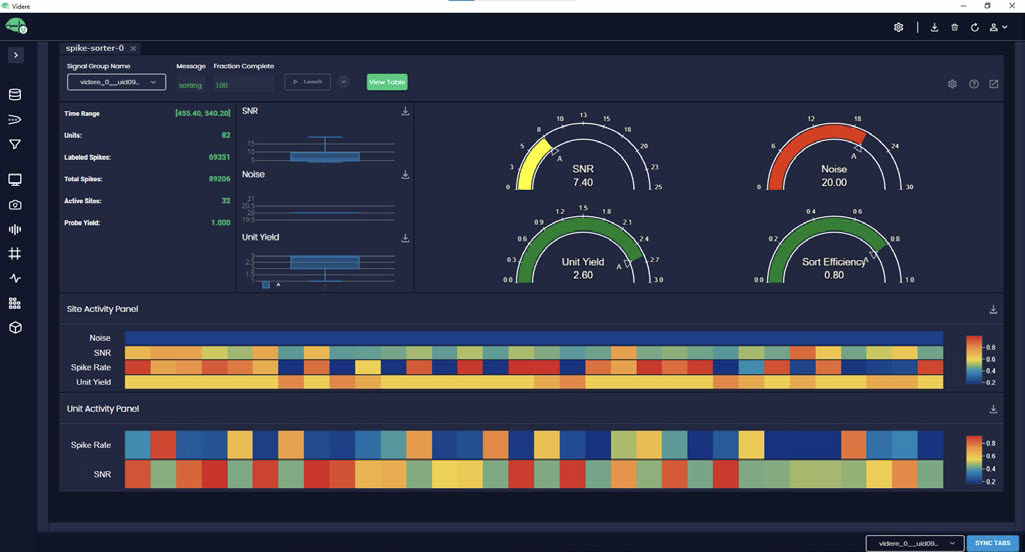The width and height of the screenshot is (1025, 552).
Task: Click the Site Activity Panel title
Action: (x=102, y=309)
